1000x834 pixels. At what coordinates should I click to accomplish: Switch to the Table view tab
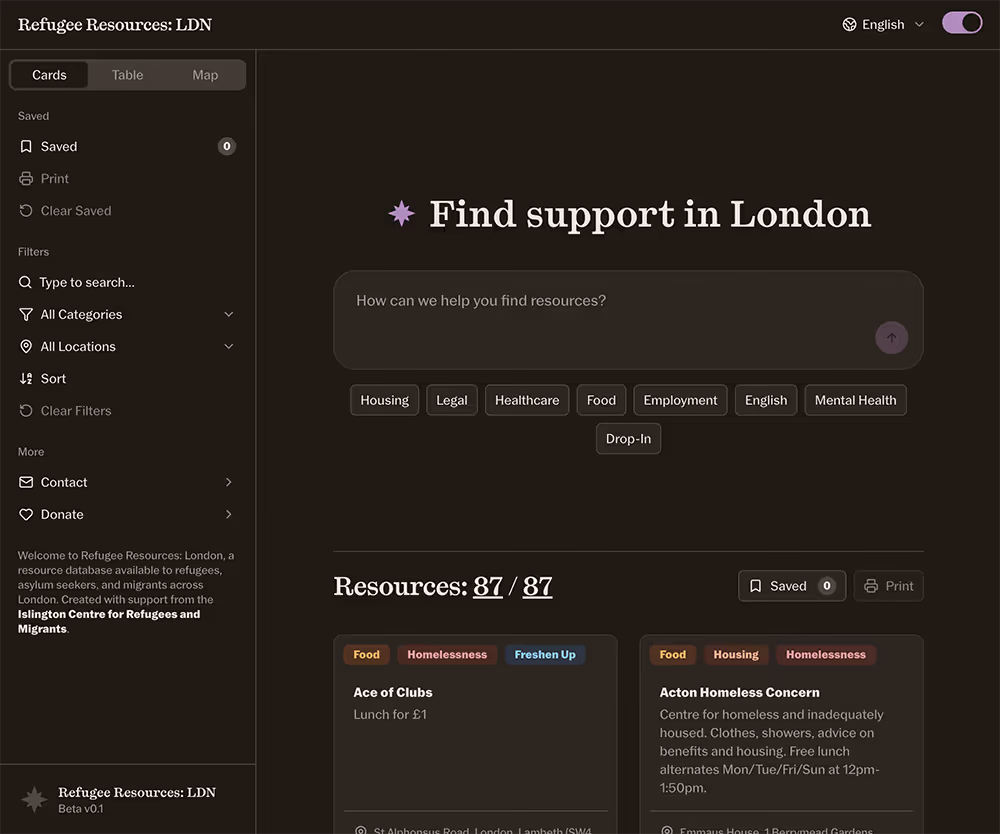coord(127,74)
